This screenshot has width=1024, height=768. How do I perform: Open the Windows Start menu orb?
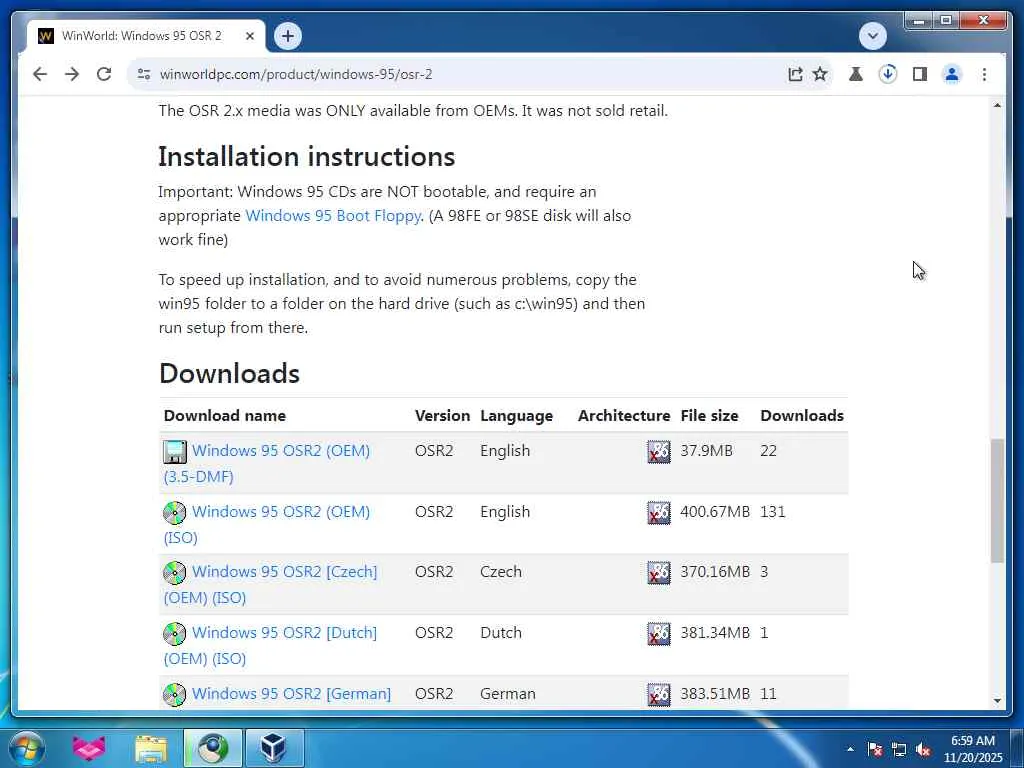click(x=27, y=748)
